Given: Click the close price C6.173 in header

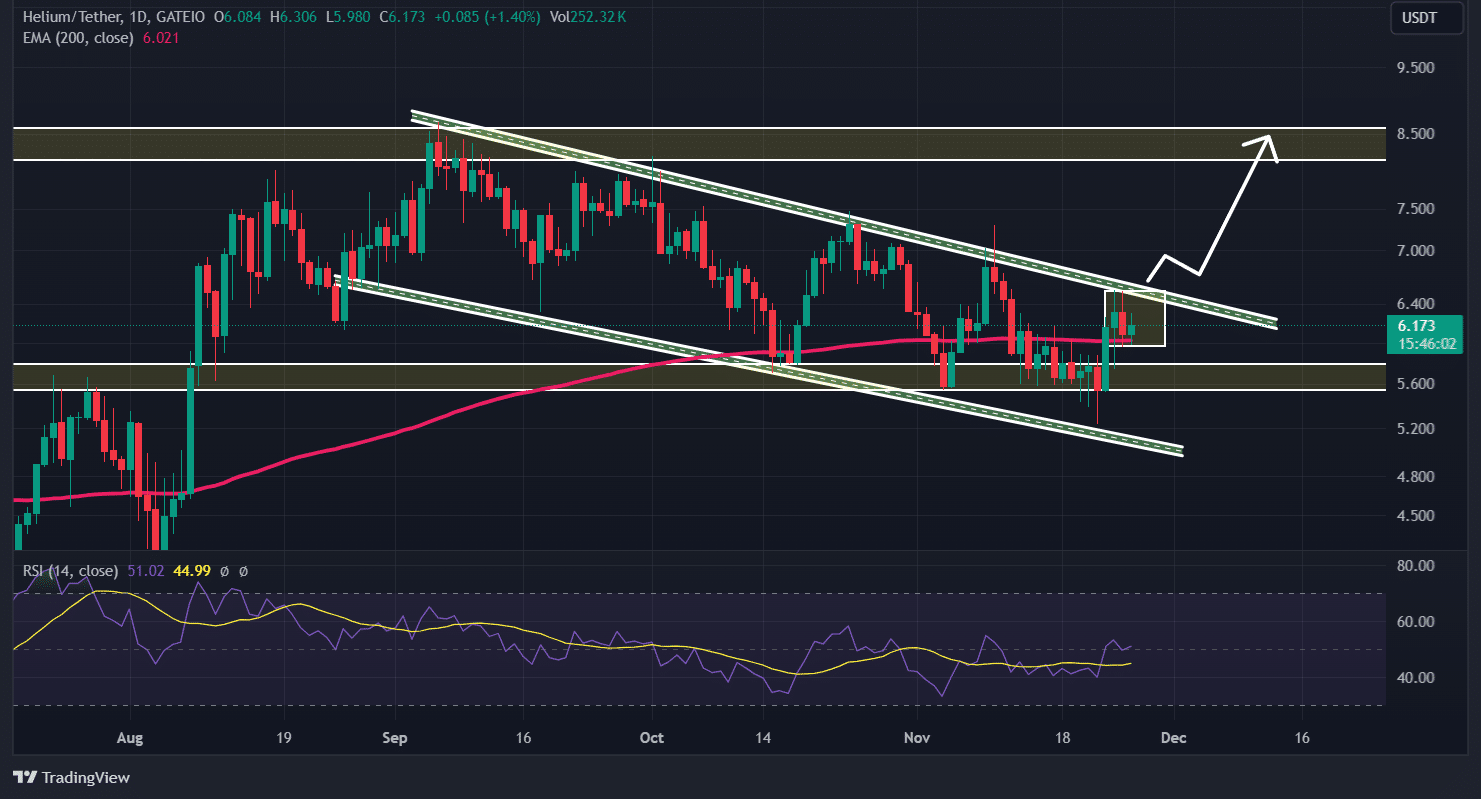Looking at the screenshot, I should 402,16.
